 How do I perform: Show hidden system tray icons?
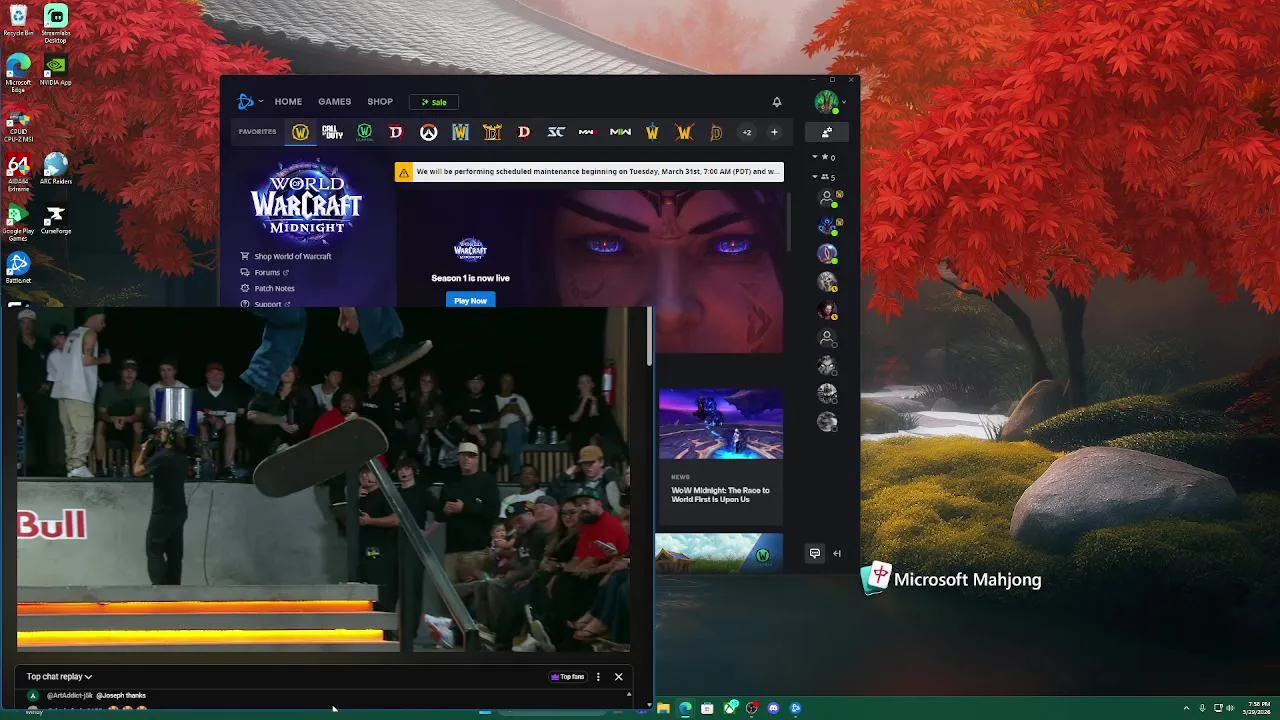pos(1188,708)
